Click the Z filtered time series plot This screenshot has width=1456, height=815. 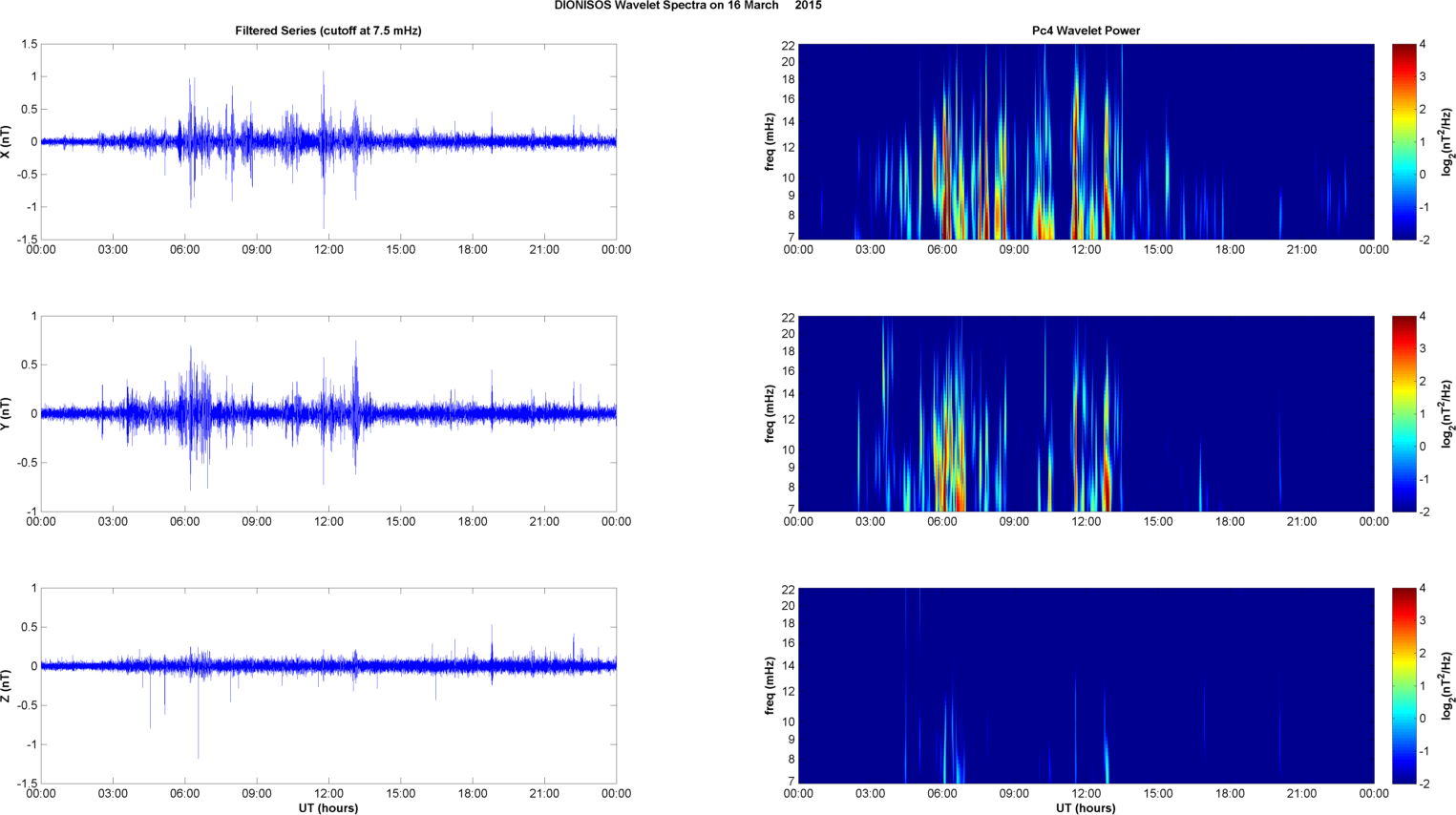(328, 686)
